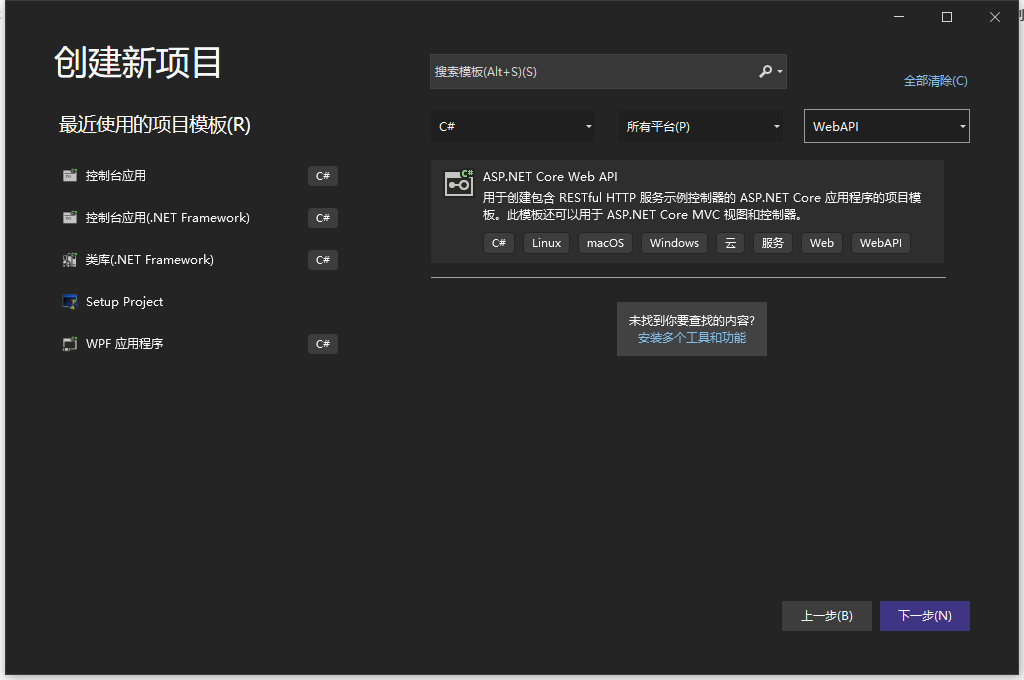Select the ASP.NET Core Web API title
The height and width of the screenshot is (680, 1024).
coord(550,176)
